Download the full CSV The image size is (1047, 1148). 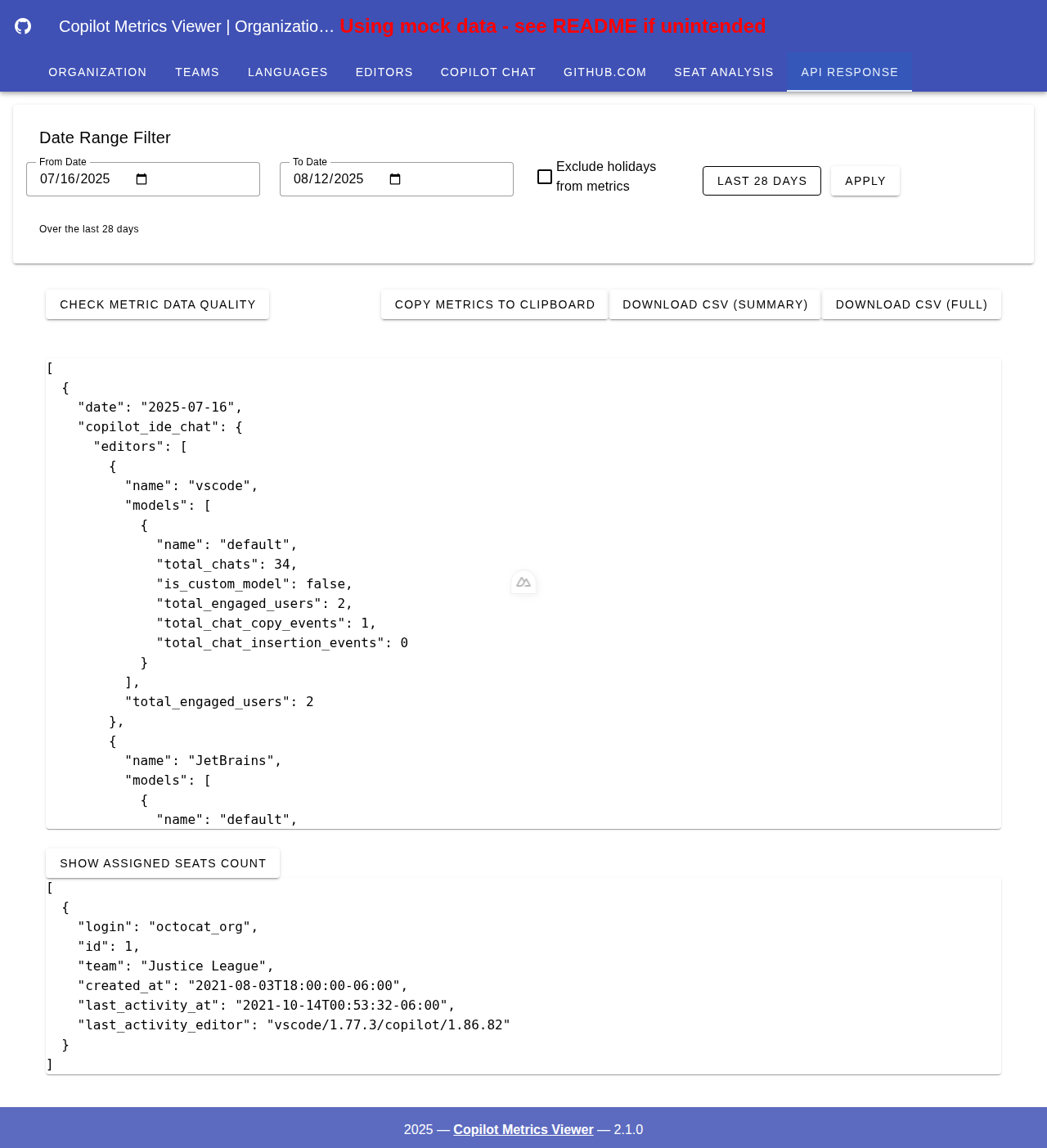click(x=911, y=304)
